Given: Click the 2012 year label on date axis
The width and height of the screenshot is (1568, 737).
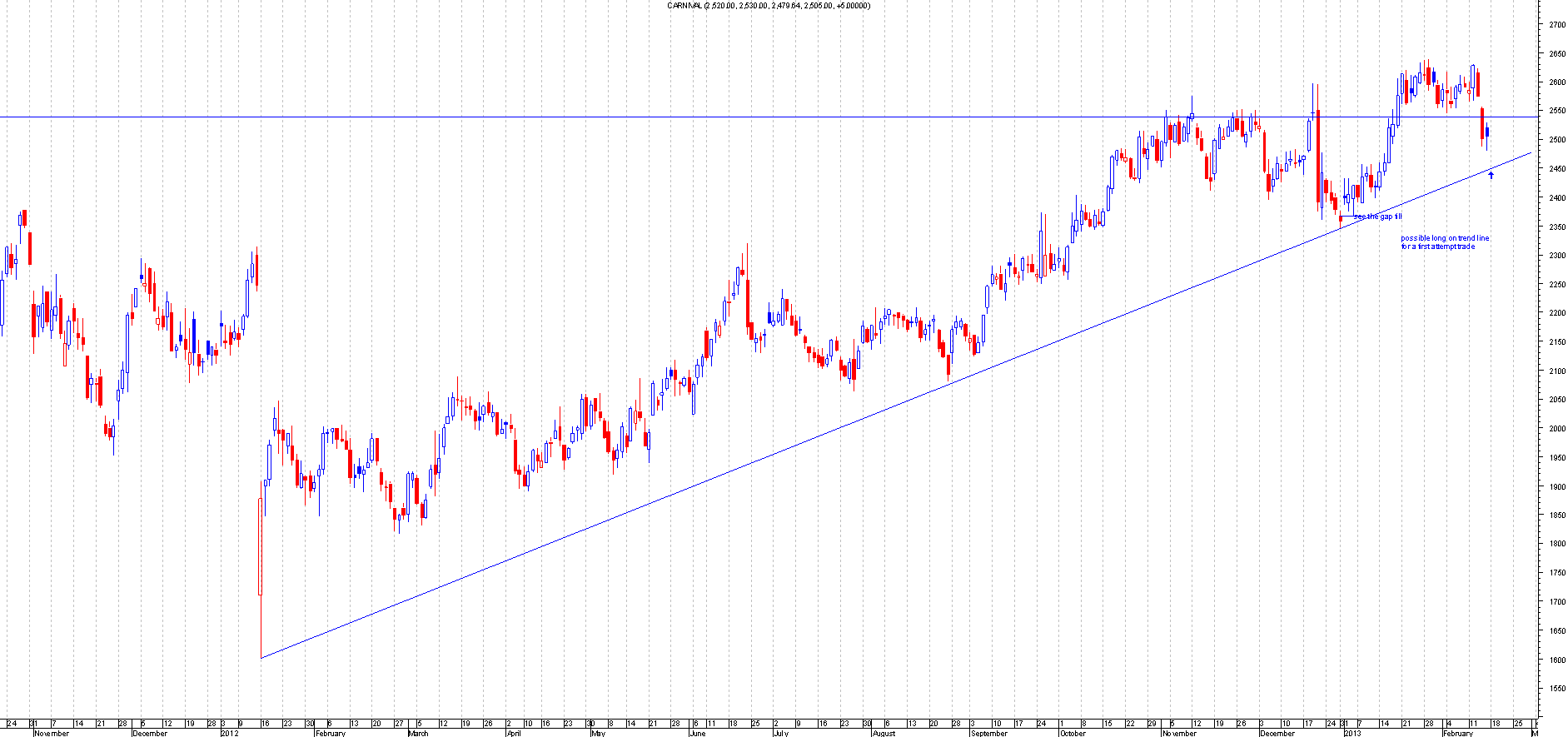Looking at the screenshot, I should click(230, 733).
